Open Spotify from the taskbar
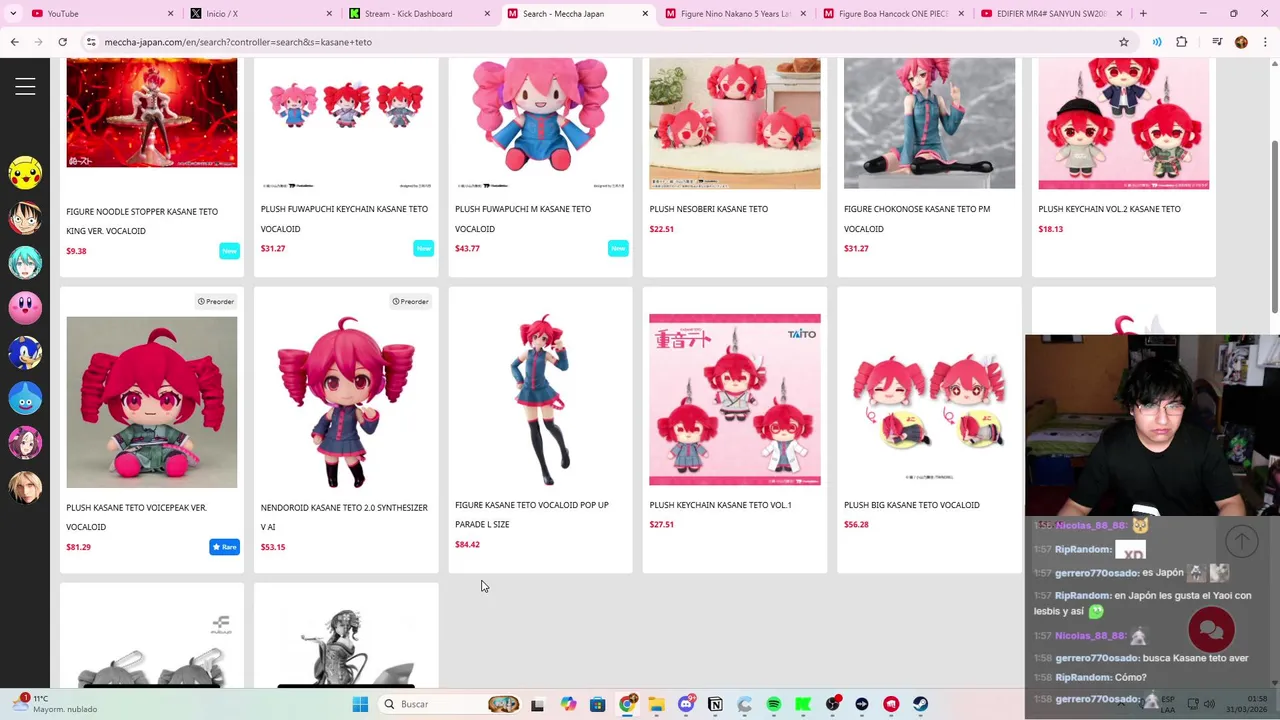 (774, 704)
